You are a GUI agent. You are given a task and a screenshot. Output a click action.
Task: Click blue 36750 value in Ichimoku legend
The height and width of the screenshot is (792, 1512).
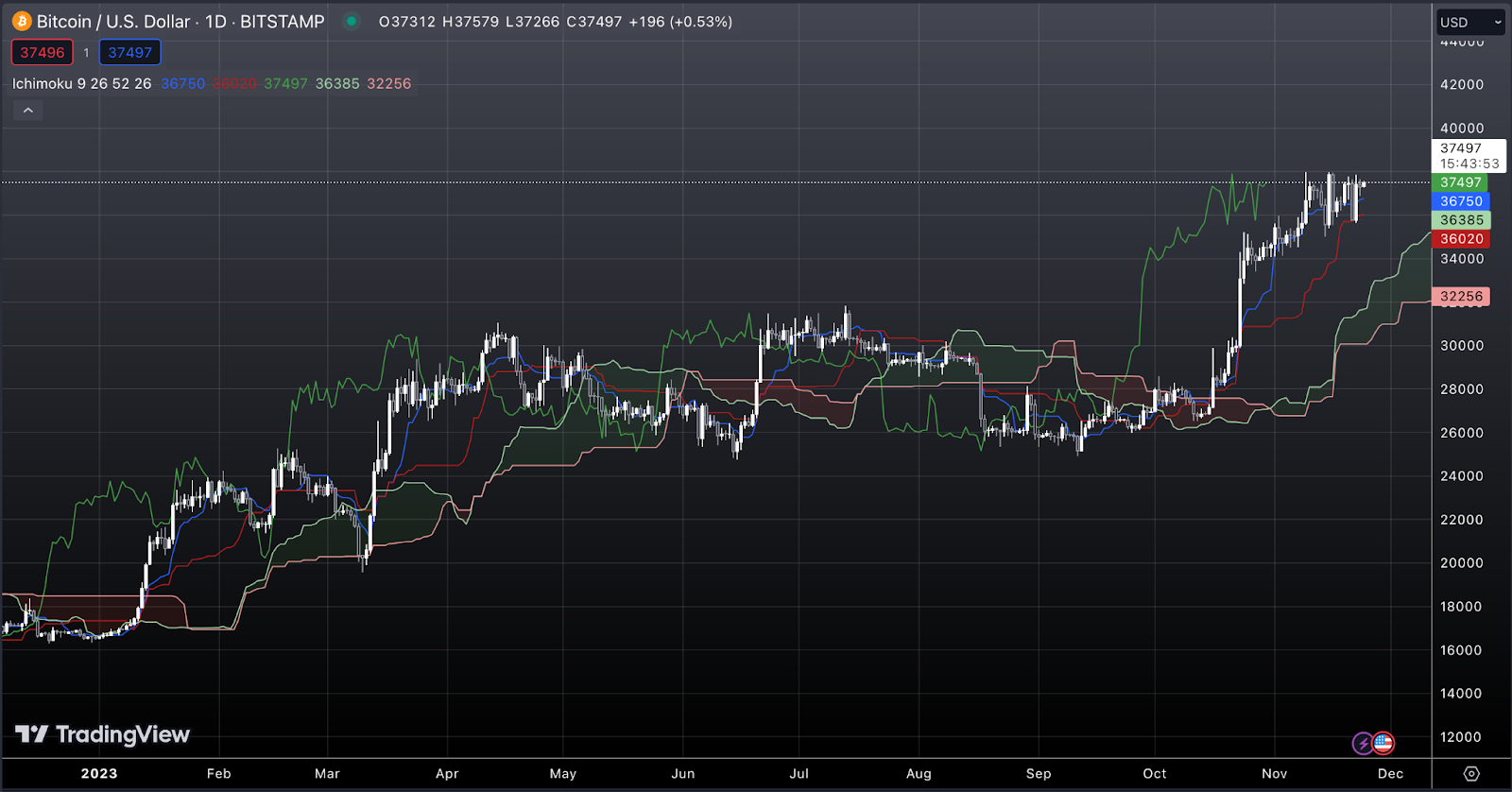pos(182,83)
